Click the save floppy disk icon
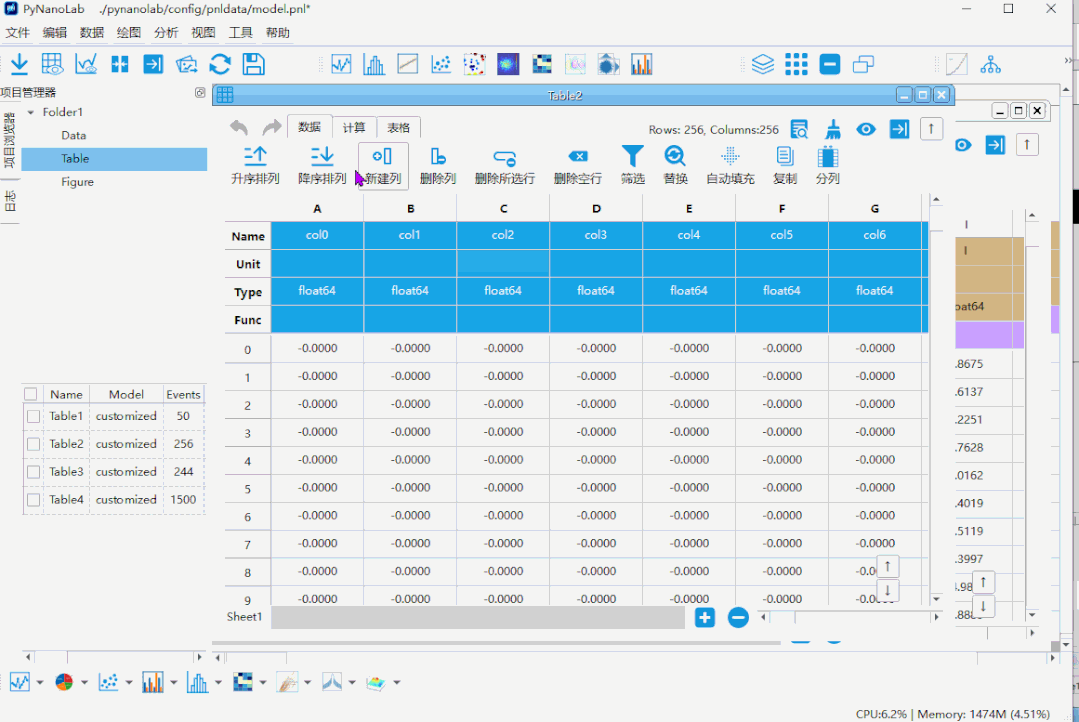This screenshot has height=722, width=1079. [x=254, y=65]
